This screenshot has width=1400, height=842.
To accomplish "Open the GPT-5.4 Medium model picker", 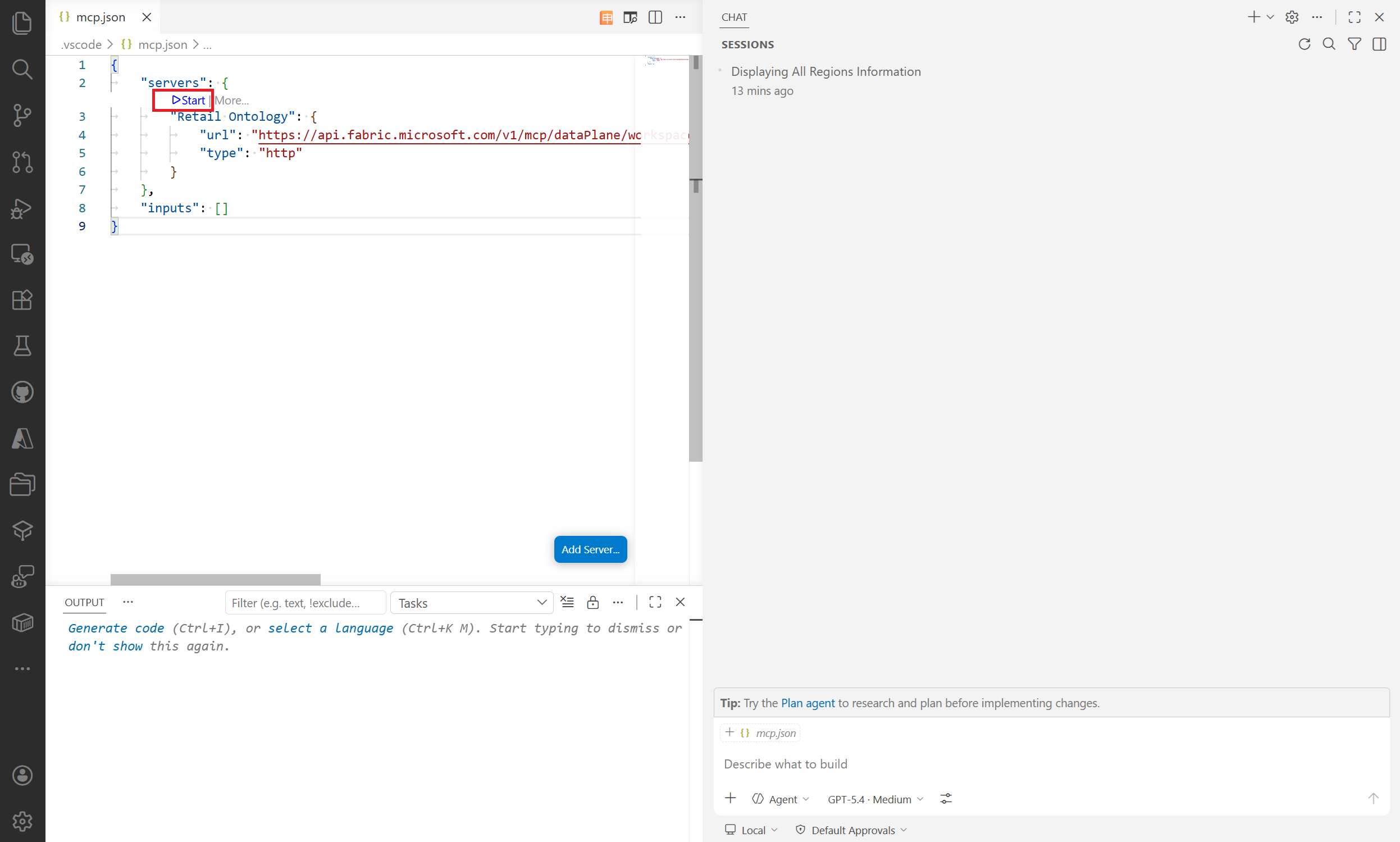I will [x=875, y=799].
